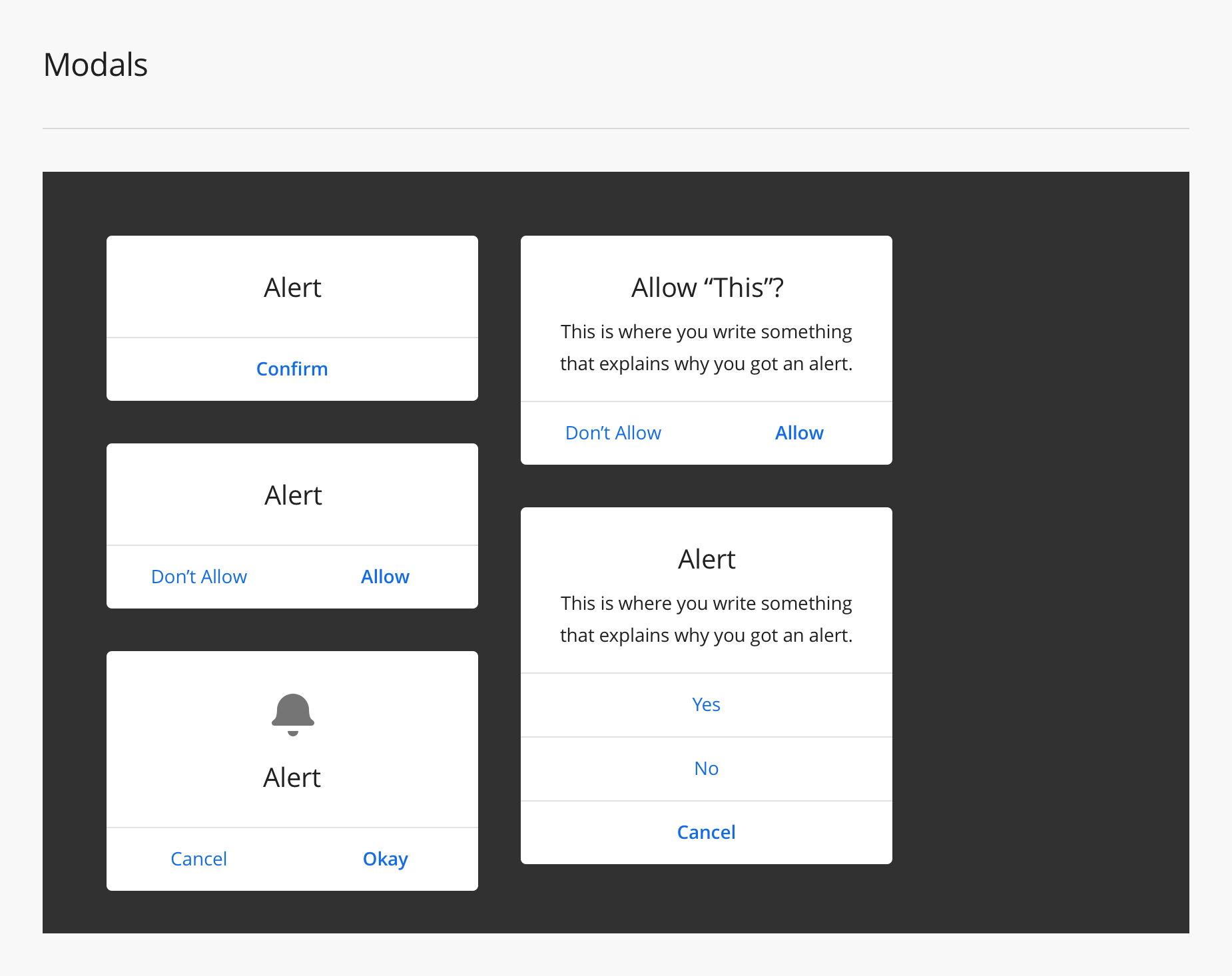Image resolution: width=1232 pixels, height=976 pixels.
Task: Select Okay in the bell alert modal
Action: [385, 859]
